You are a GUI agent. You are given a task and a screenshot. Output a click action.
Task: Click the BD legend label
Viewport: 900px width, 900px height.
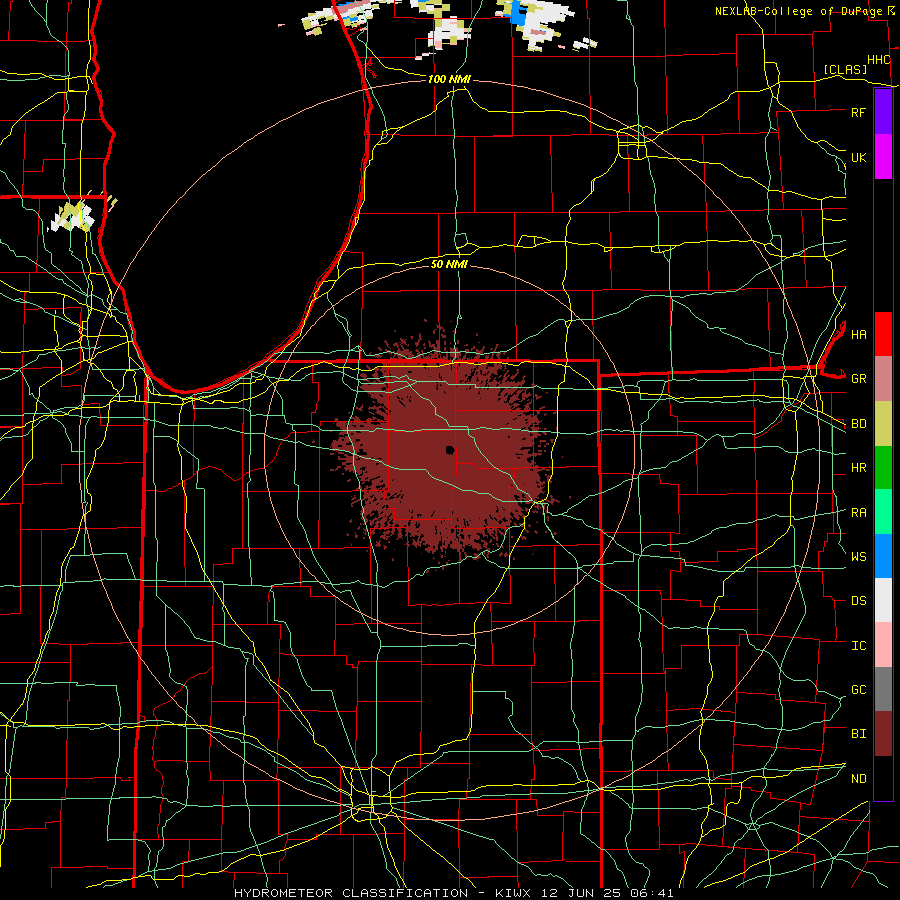pyautogui.click(x=858, y=424)
